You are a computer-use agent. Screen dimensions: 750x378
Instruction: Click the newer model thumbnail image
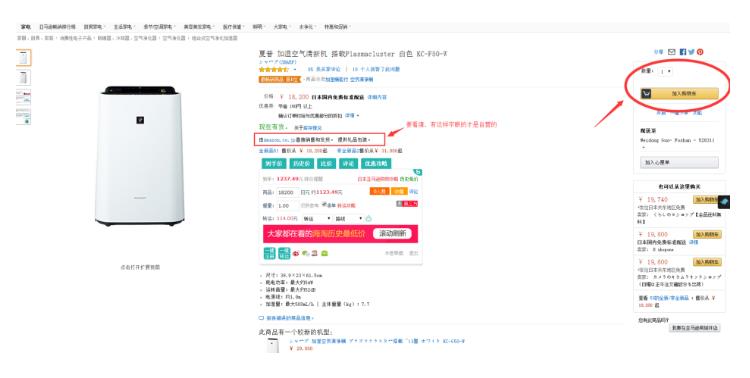[x=273, y=345]
